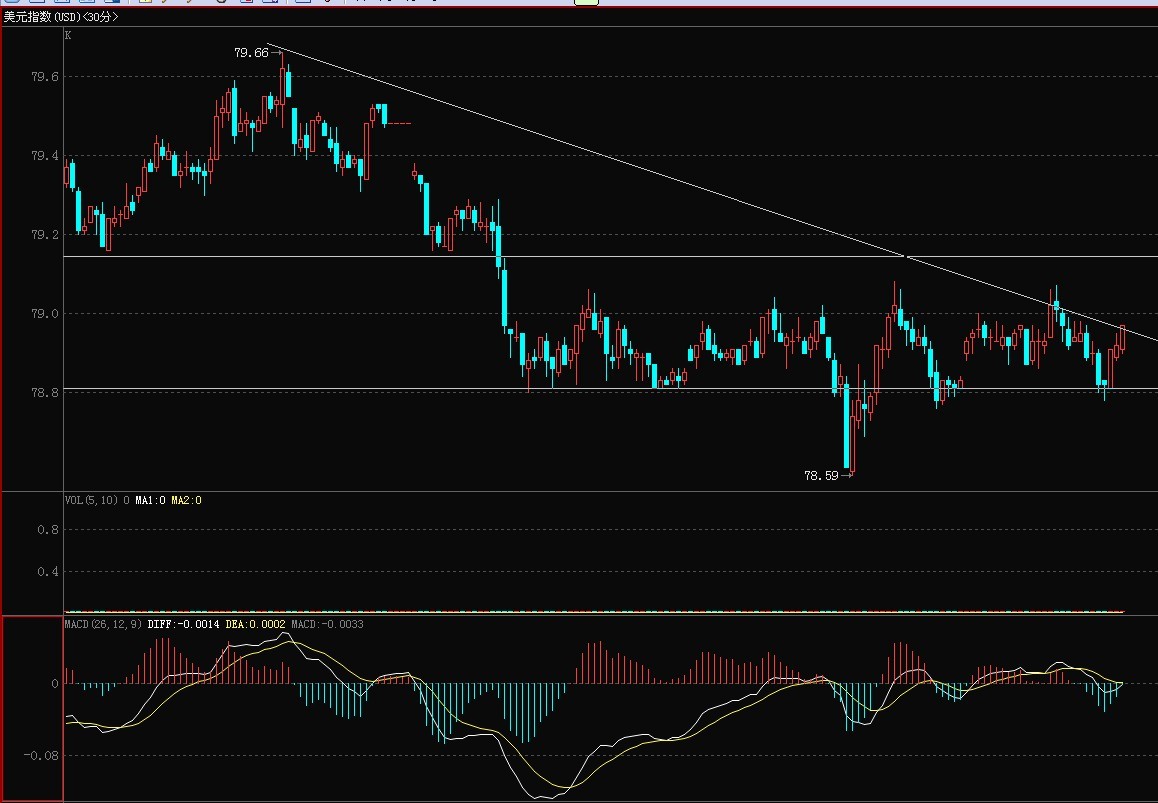Click the 79.0 price axis label
1158x803 pixels.
[45, 314]
